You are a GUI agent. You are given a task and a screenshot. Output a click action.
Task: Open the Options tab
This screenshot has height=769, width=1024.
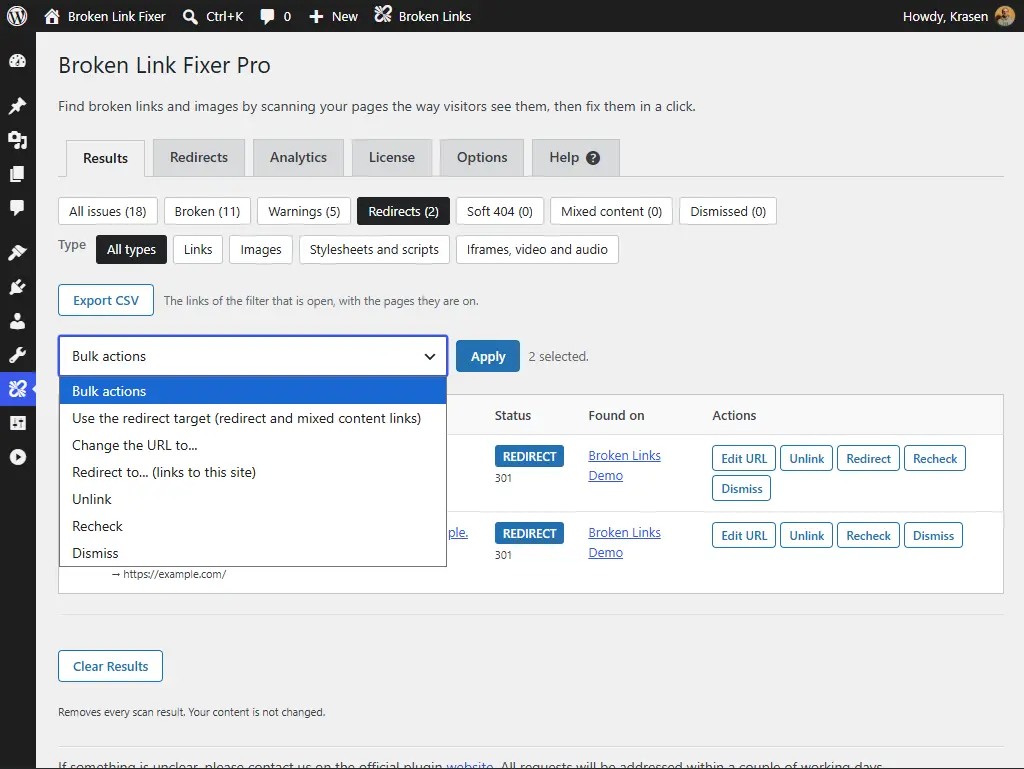pyautogui.click(x=482, y=157)
